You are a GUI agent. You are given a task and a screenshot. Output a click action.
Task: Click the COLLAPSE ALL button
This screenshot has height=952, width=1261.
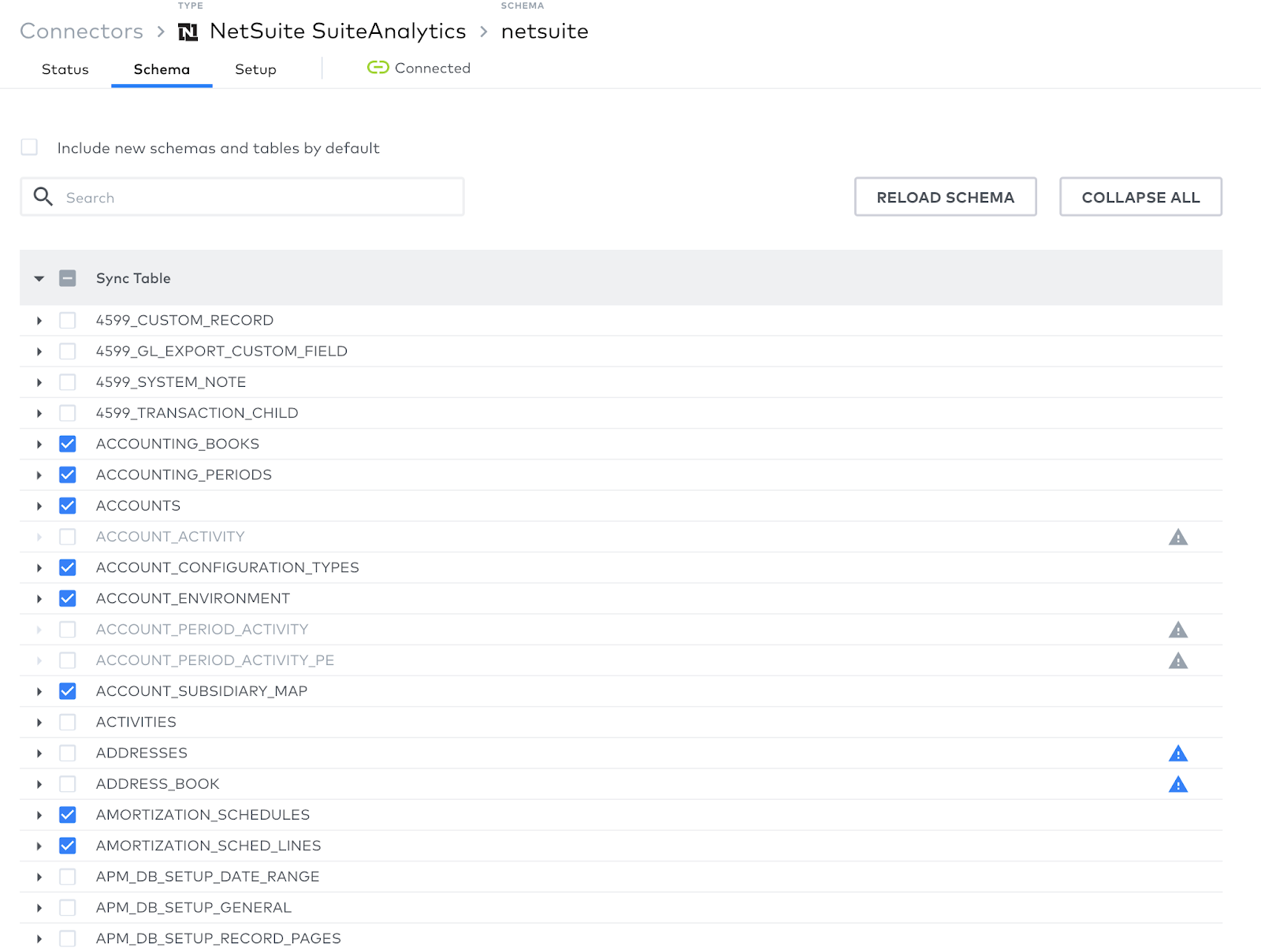pos(1140,196)
